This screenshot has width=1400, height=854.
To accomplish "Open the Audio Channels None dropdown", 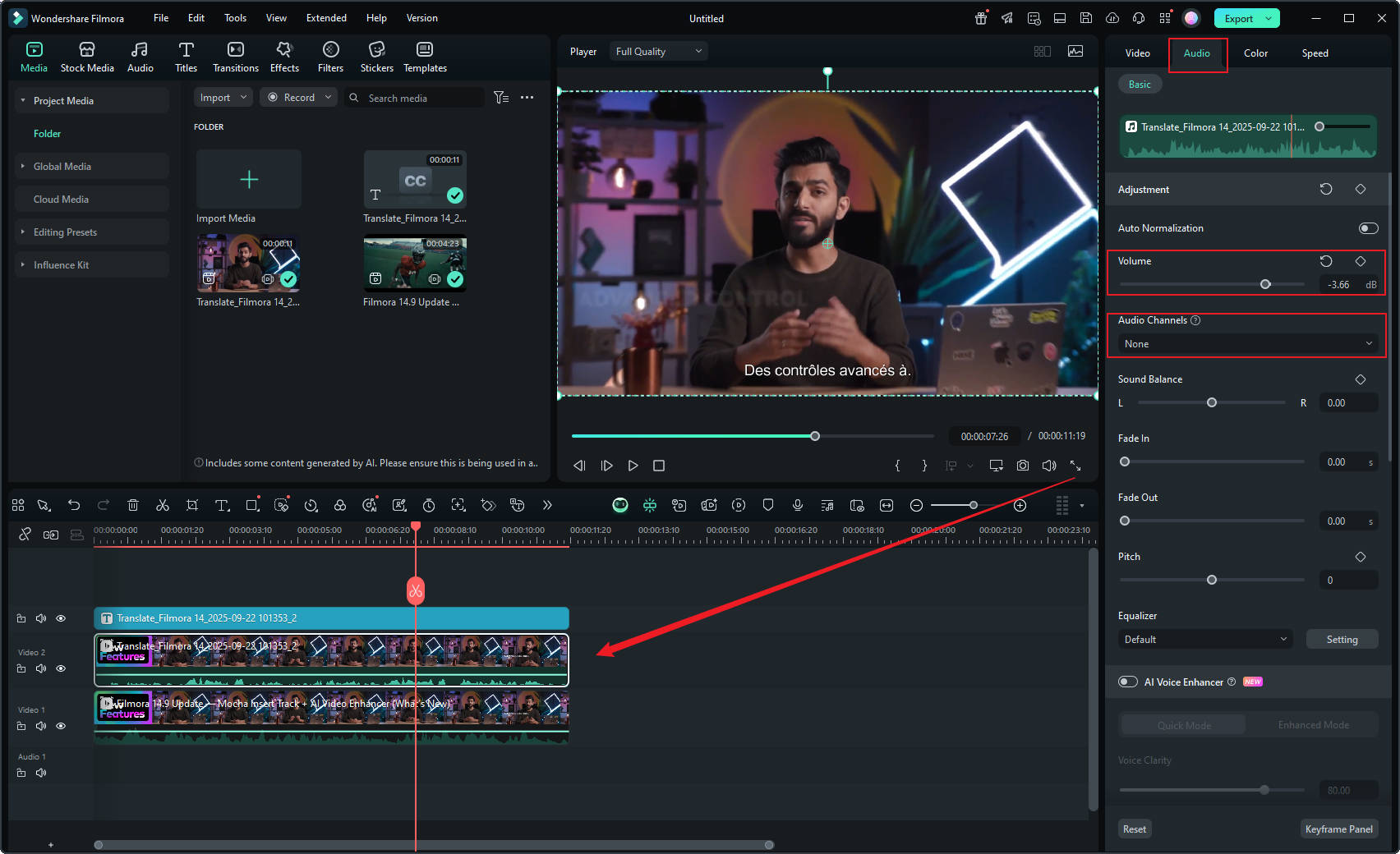I will [1248, 344].
